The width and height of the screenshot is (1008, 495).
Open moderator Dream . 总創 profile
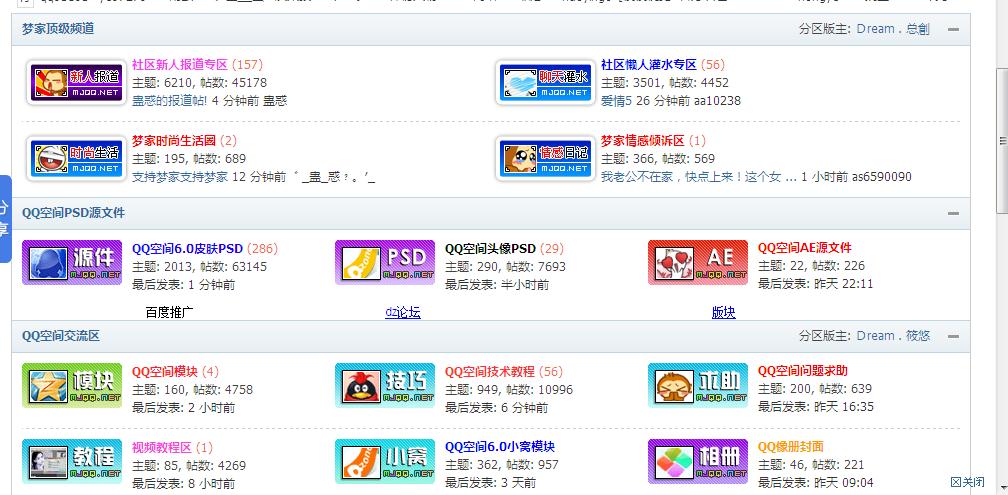pos(893,29)
